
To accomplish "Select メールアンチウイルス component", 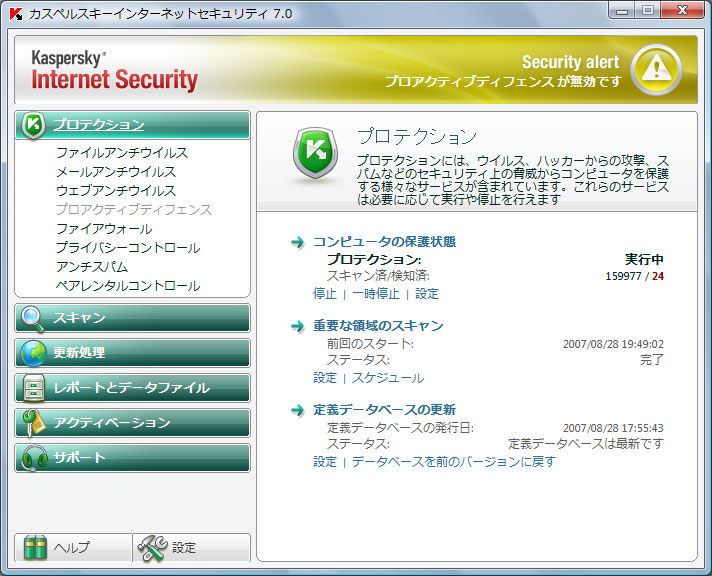I will (x=116, y=172).
